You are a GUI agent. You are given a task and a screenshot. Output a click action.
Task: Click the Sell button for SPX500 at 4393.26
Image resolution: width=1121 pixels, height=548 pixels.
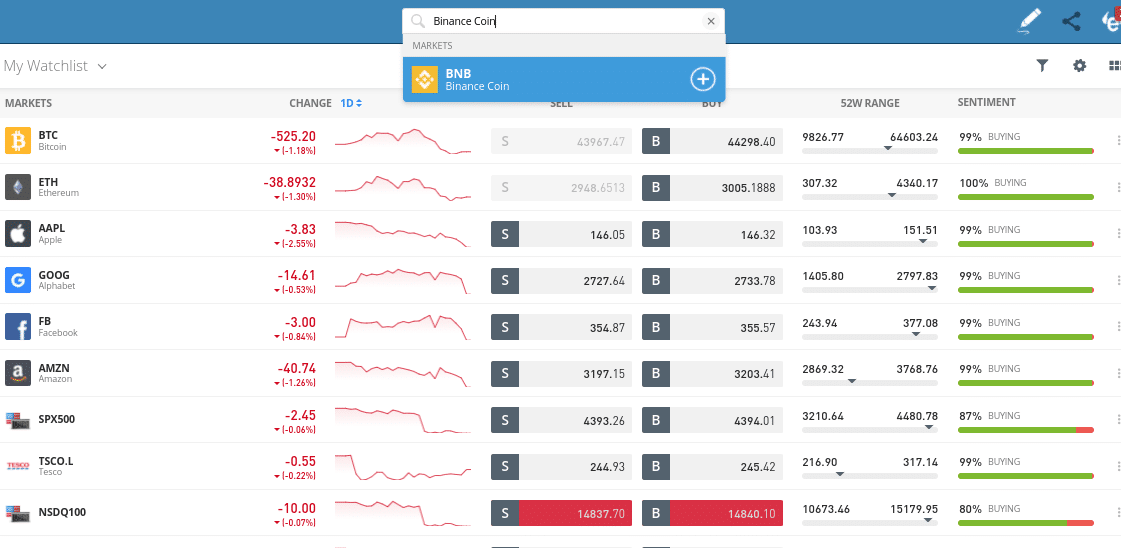pyautogui.click(x=561, y=420)
